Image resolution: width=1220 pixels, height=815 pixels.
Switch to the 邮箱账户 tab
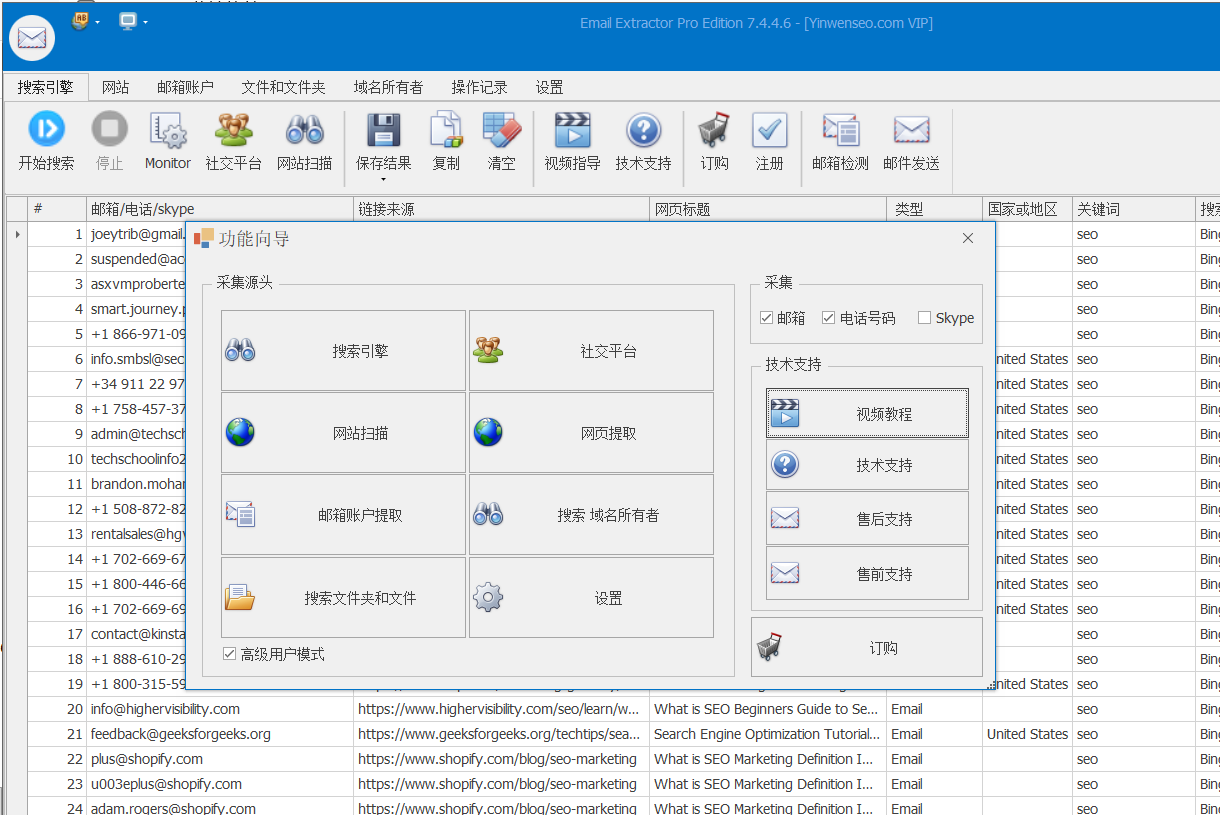tap(185, 87)
